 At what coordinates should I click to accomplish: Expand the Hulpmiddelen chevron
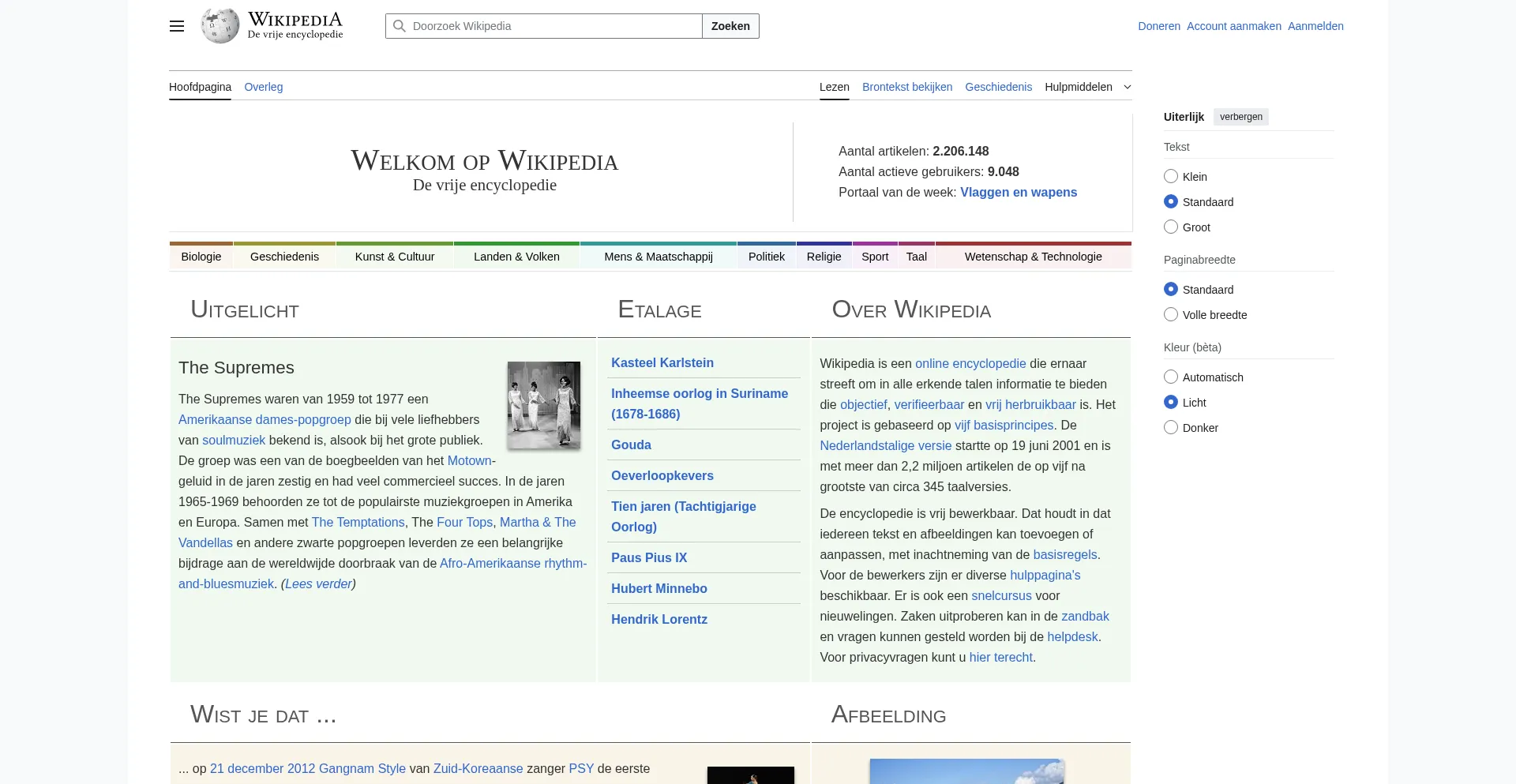tap(1127, 87)
